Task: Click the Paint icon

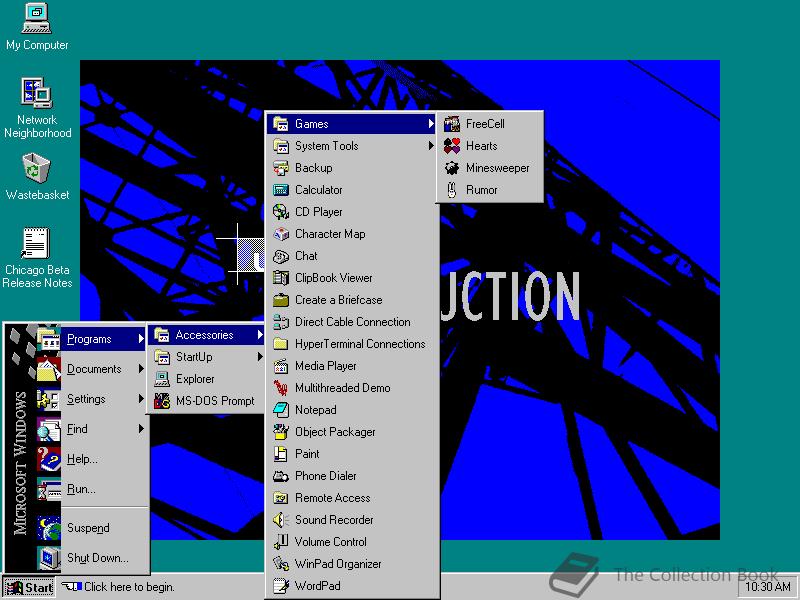Action: pos(281,454)
